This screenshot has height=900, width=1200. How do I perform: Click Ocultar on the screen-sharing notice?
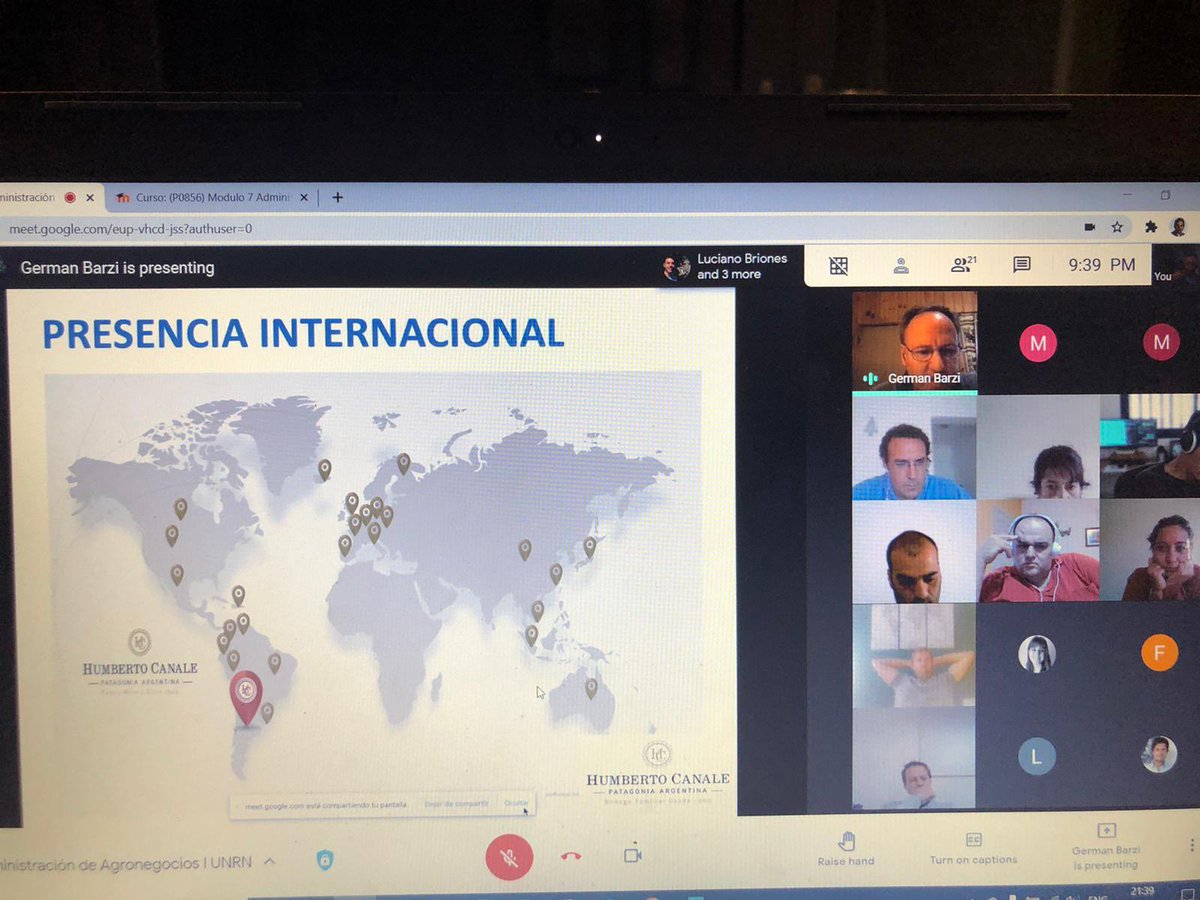pyautogui.click(x=516, y=803)
